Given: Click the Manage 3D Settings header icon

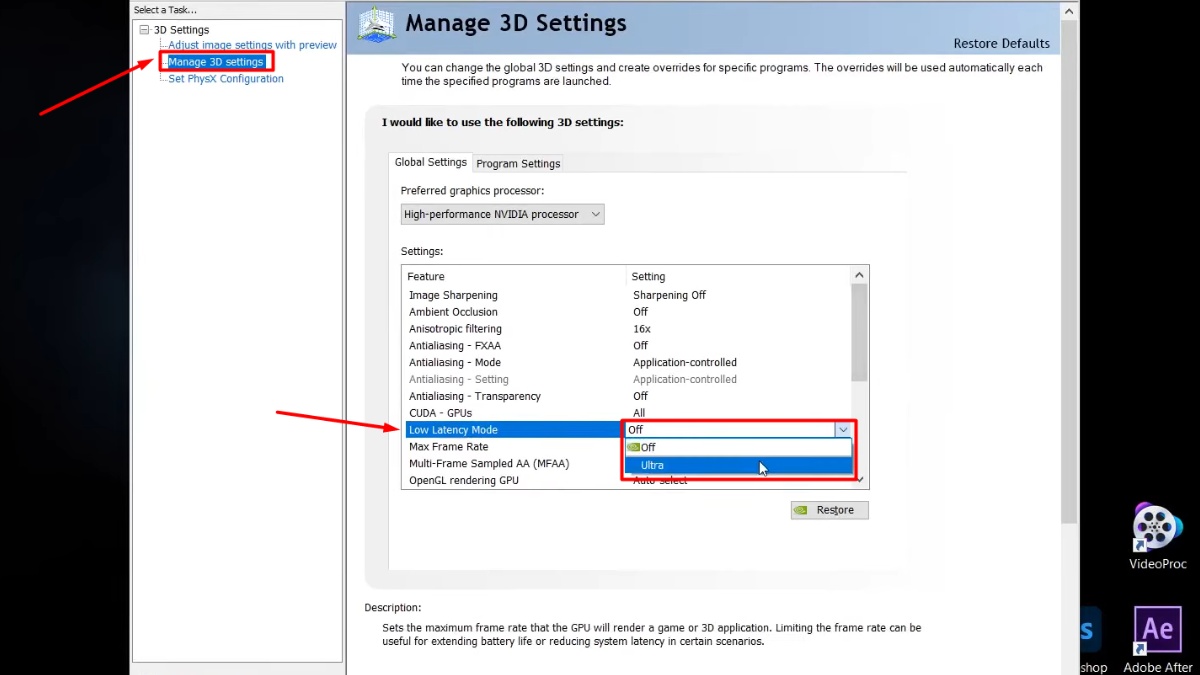Looking at the screenshot, I should [376, 25].
